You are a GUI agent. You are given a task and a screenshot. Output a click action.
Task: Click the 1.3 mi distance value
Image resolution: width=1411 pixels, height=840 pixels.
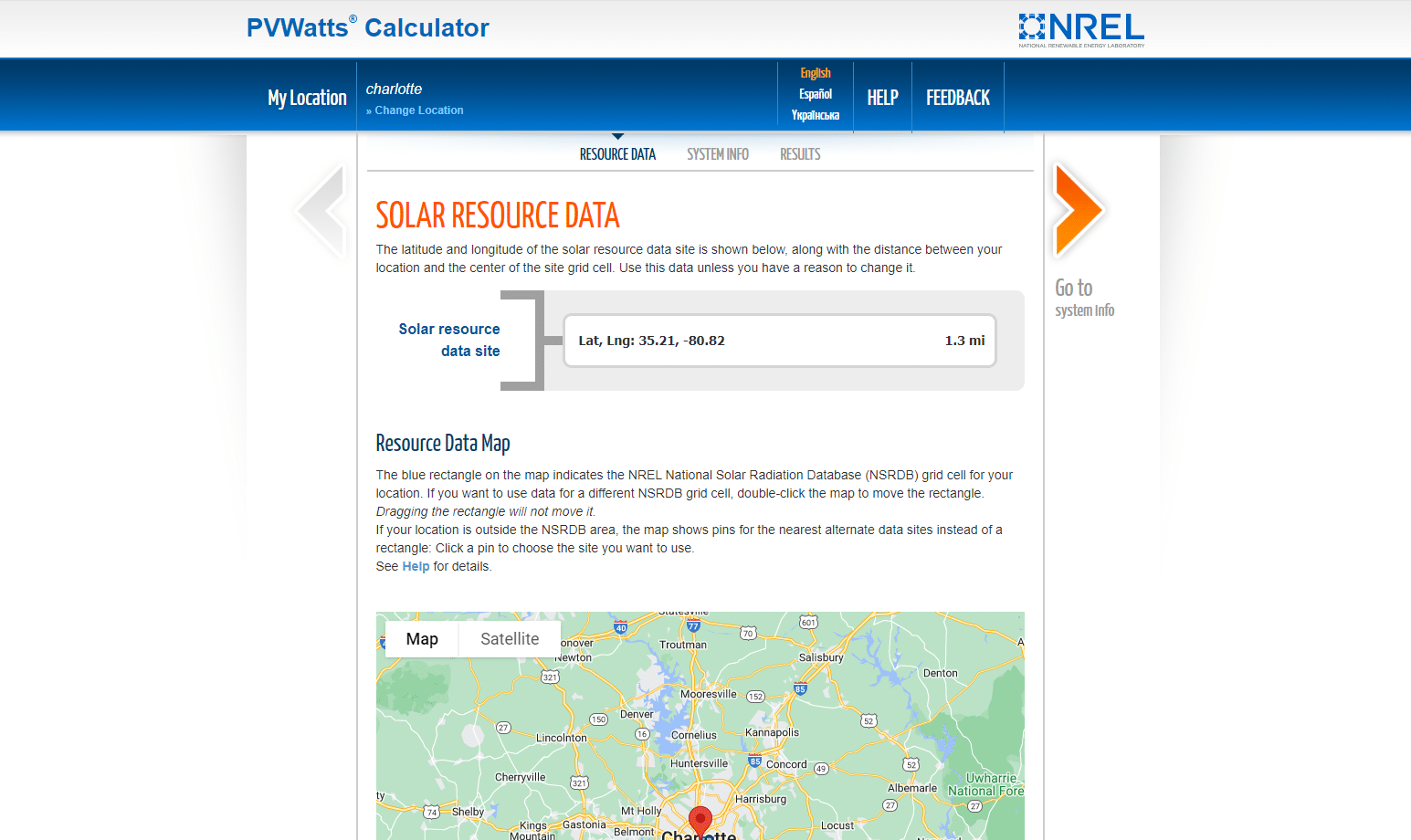964,341
